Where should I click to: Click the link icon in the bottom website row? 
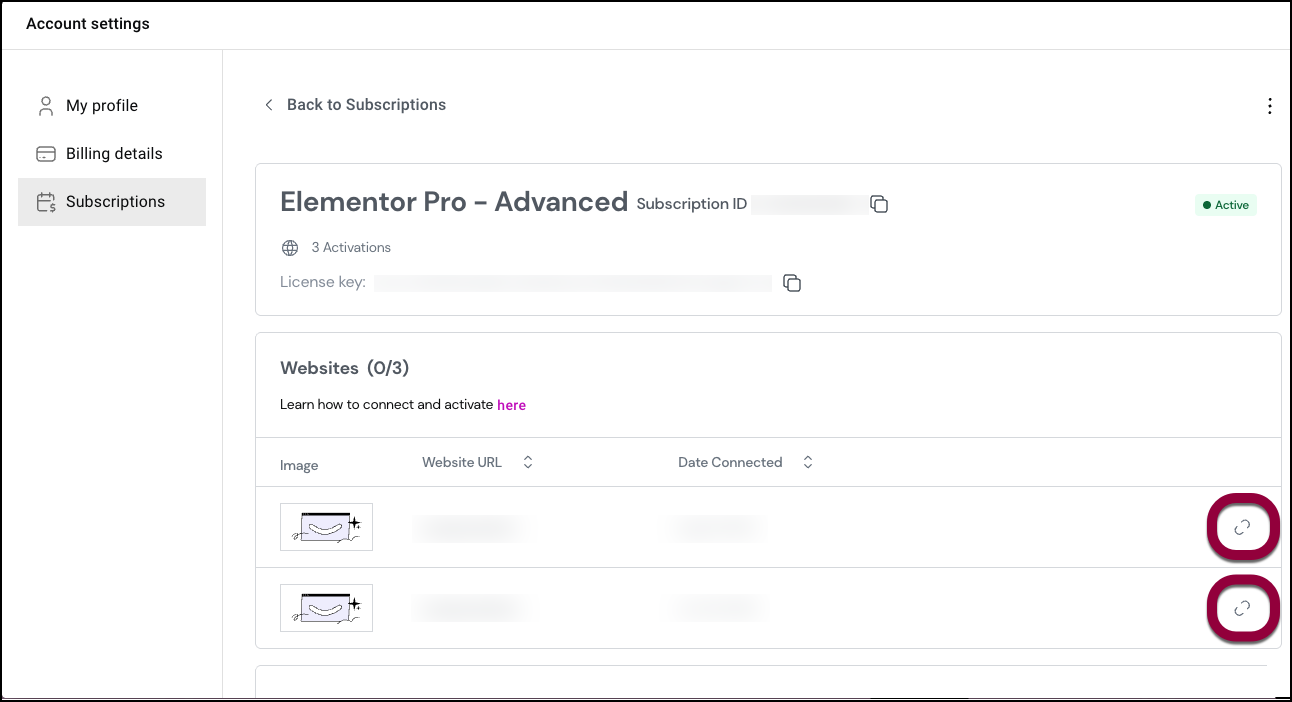(1242, 608)
